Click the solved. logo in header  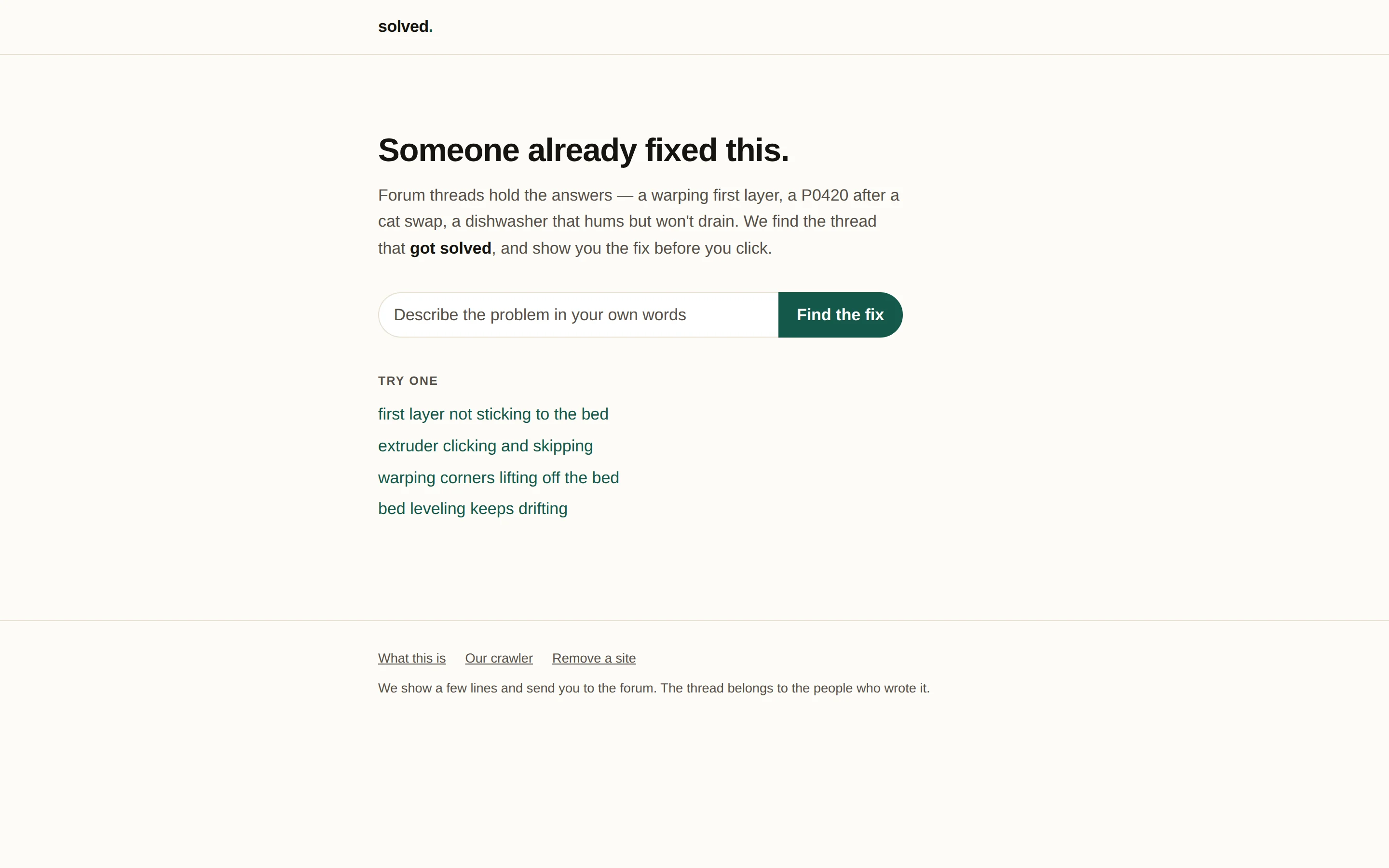point(405,27)
